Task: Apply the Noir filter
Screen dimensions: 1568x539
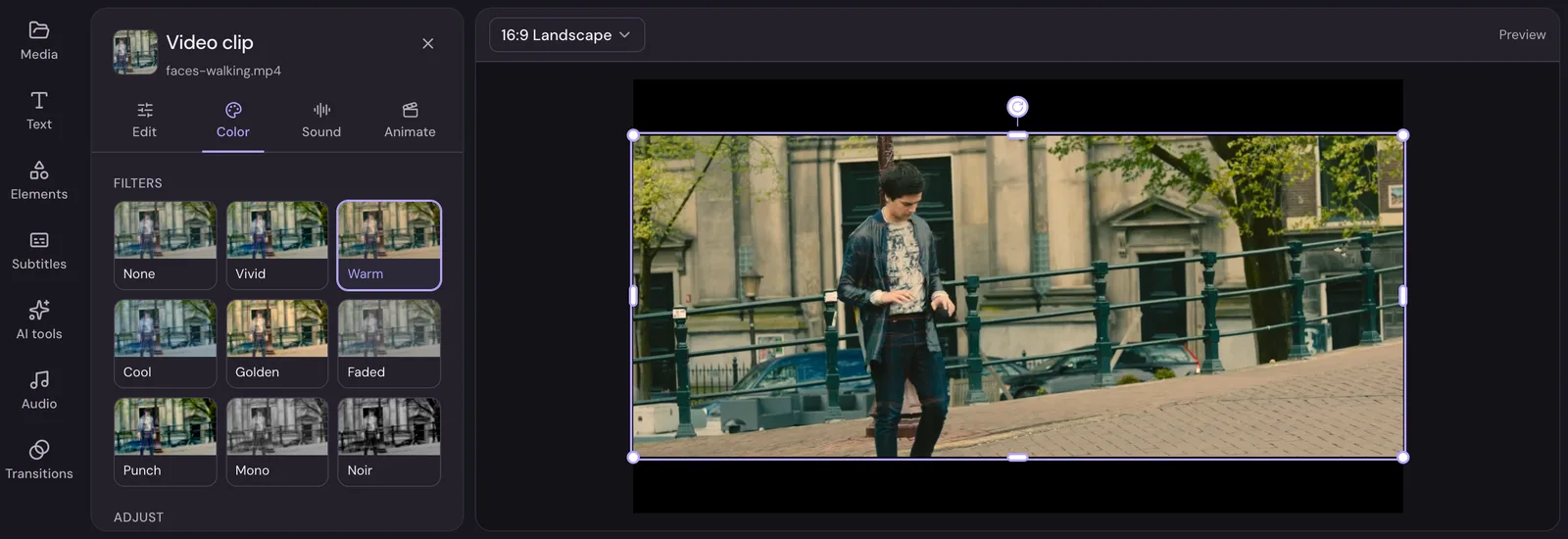Action: coord(389,442)
